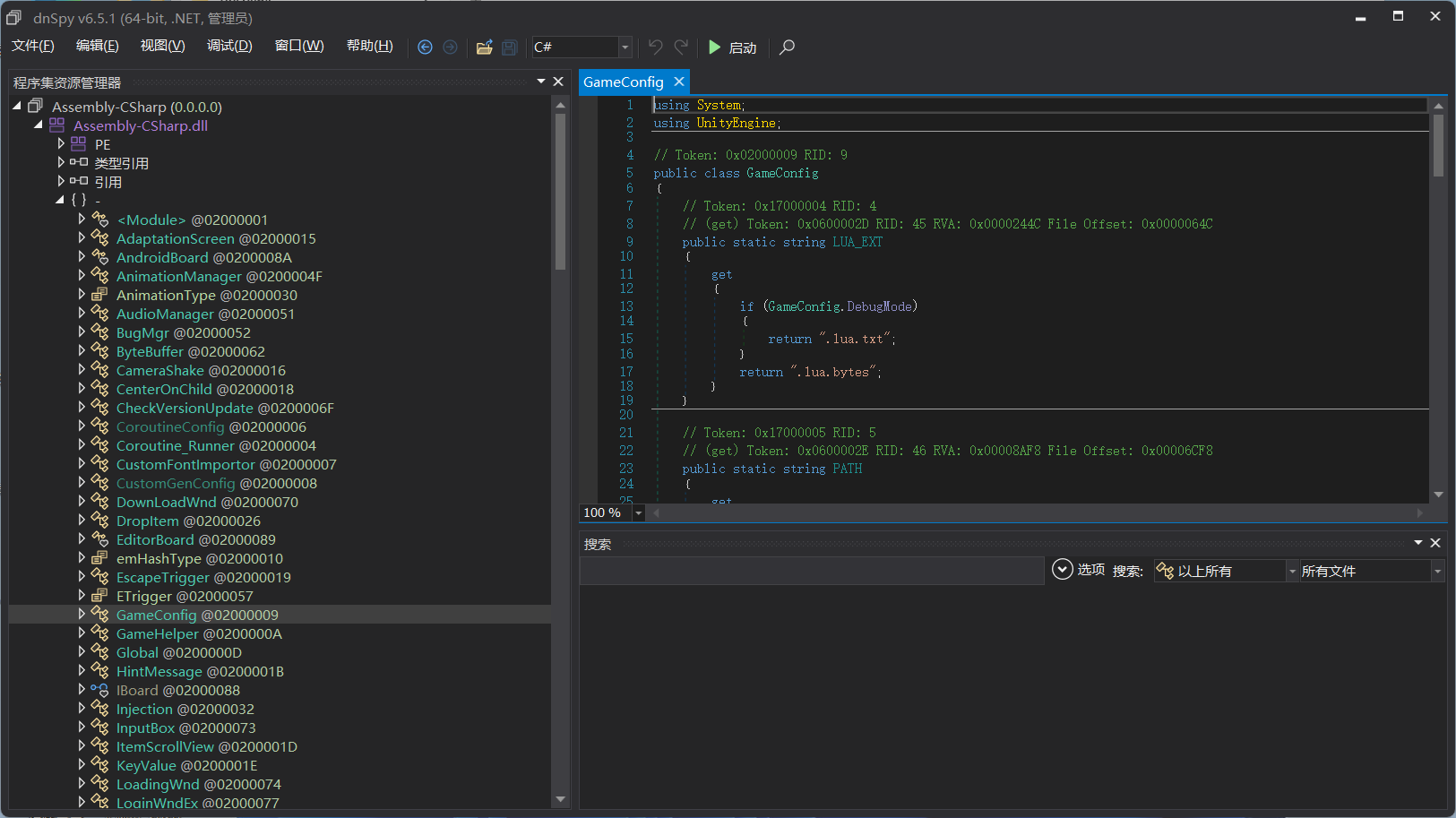Open the C# language dropdown
The width and height of the screenshot is (1456, 818).
pyautogui.click(x=625, y=47)
